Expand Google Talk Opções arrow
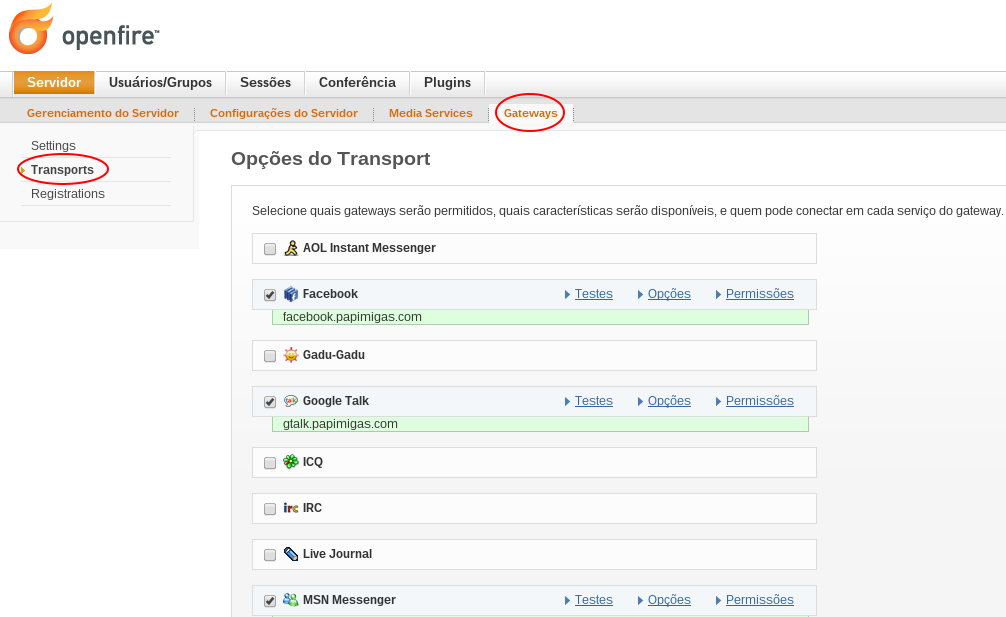 pos(640,401)
